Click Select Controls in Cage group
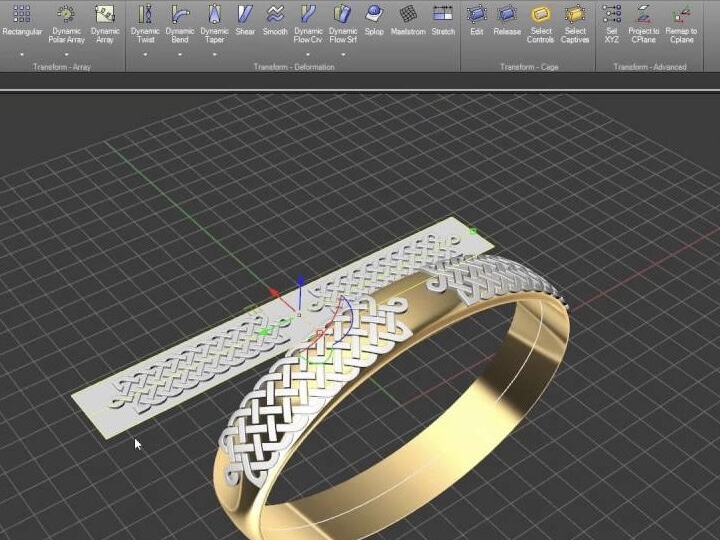This screenshot has height=540, width=720. pos(540,16)
